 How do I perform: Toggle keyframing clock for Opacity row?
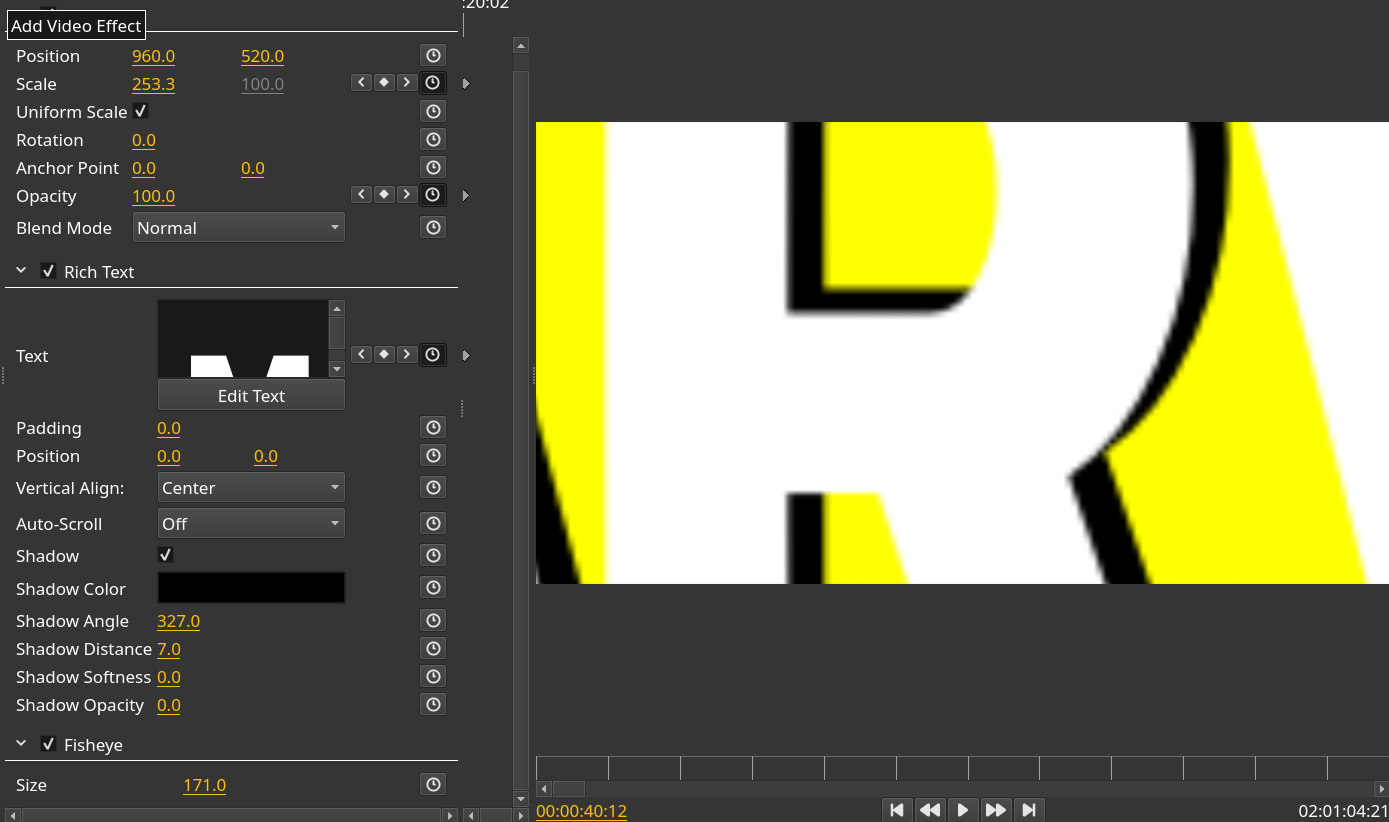tap(433, 195)
